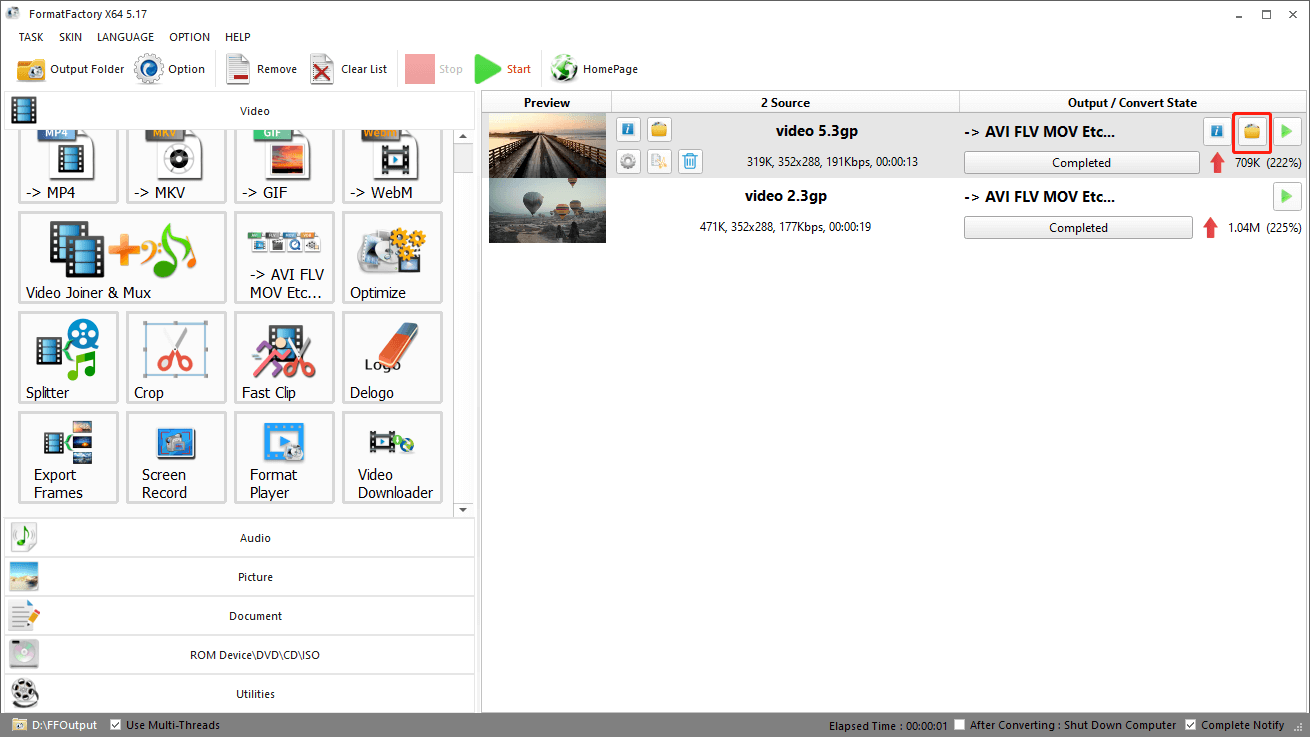
Task: Click the balloons thumbnail of video 2.3gp
Action: (x=547, y=210)
